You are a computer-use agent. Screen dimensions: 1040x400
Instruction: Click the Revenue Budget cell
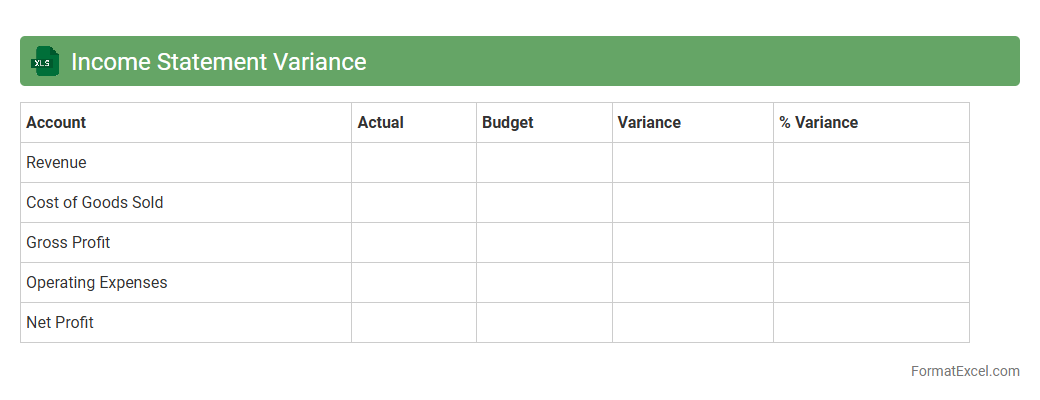[x=544, y=163]
